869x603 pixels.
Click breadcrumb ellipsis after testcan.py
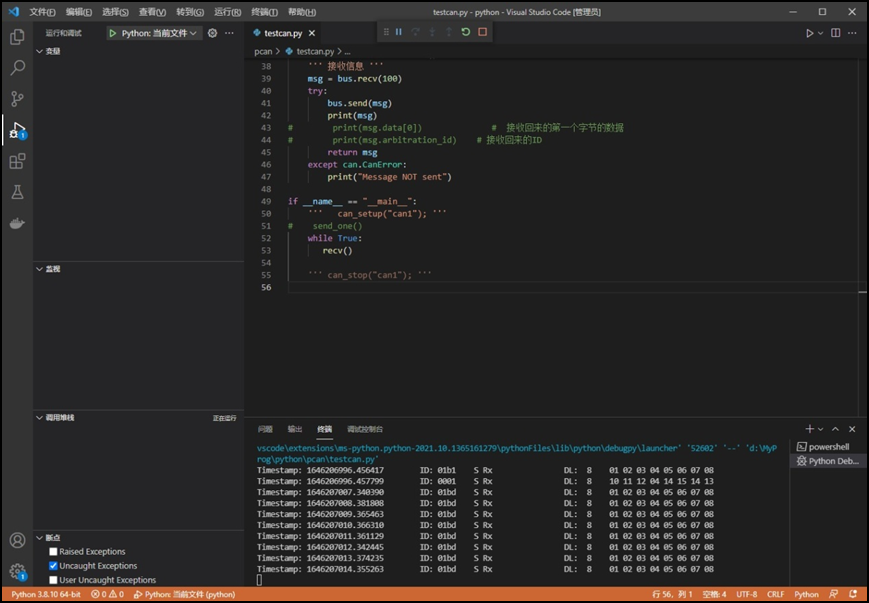(x=347, y=52)
